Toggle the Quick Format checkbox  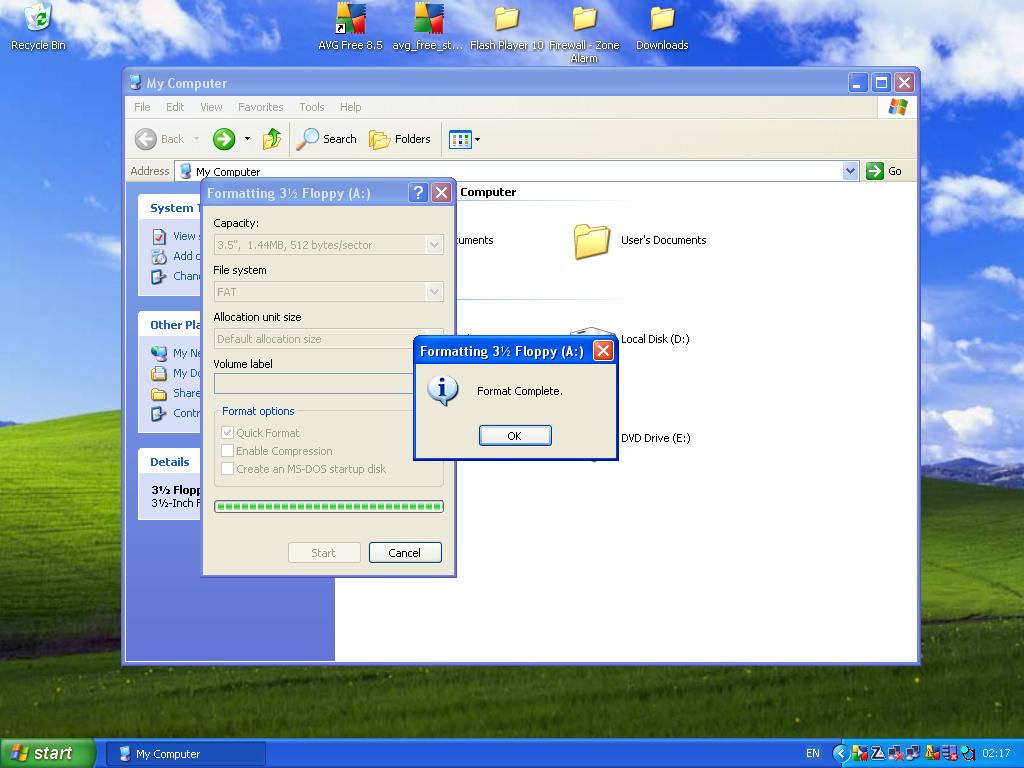[x=227, y=432]
